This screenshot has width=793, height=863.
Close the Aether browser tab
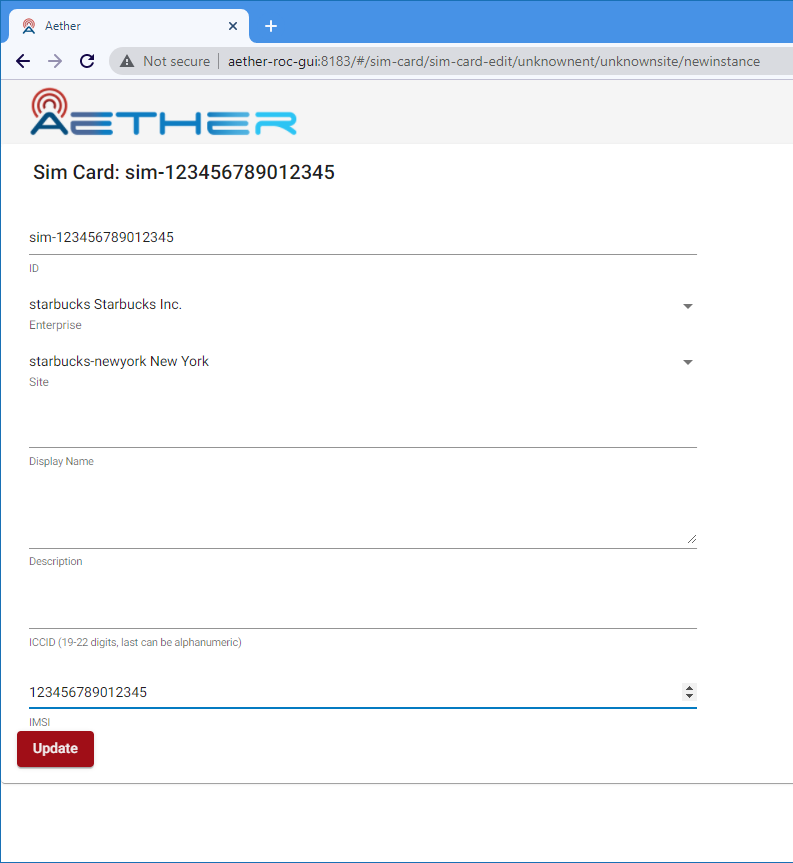(233, 26)
